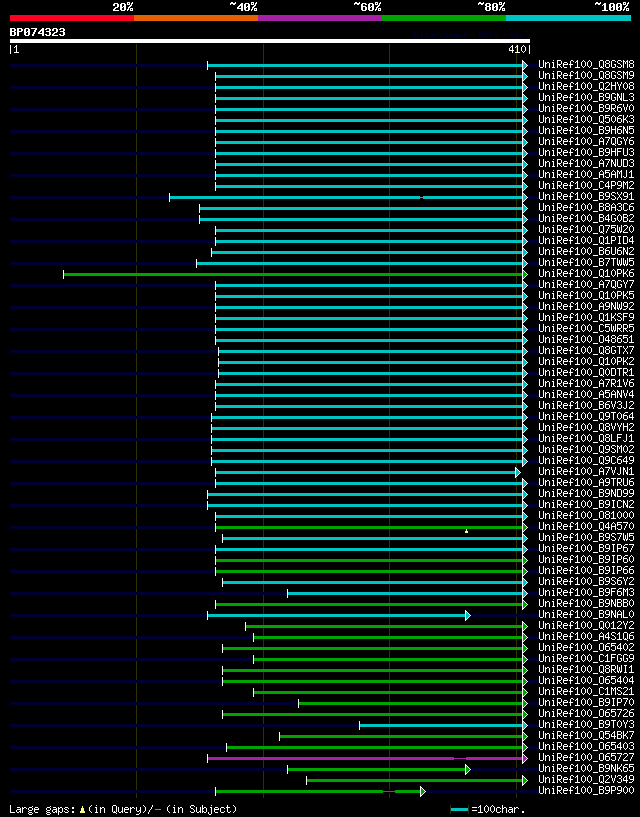Click the UniRef100_B9IP60 label
Image resolution: width=640 pixels, height=817 pixels.
[x=586, y=560]
